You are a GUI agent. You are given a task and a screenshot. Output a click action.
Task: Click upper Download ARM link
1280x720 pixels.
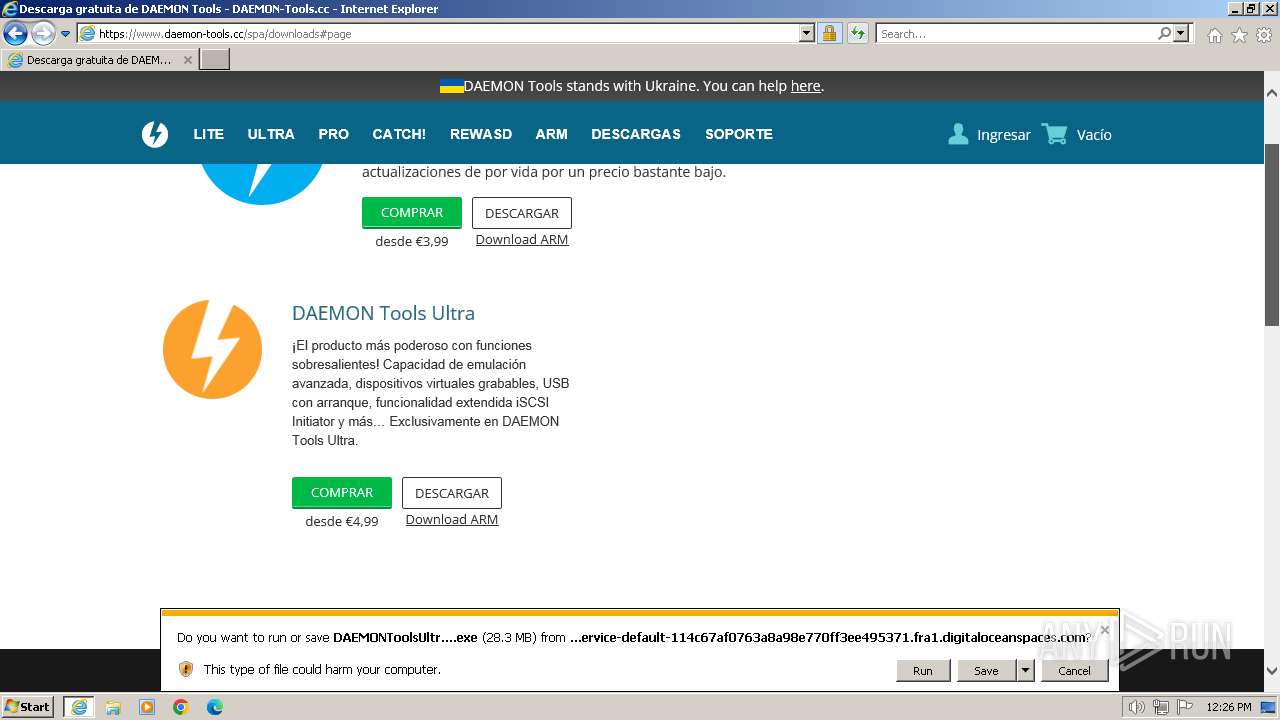[522, 240]
